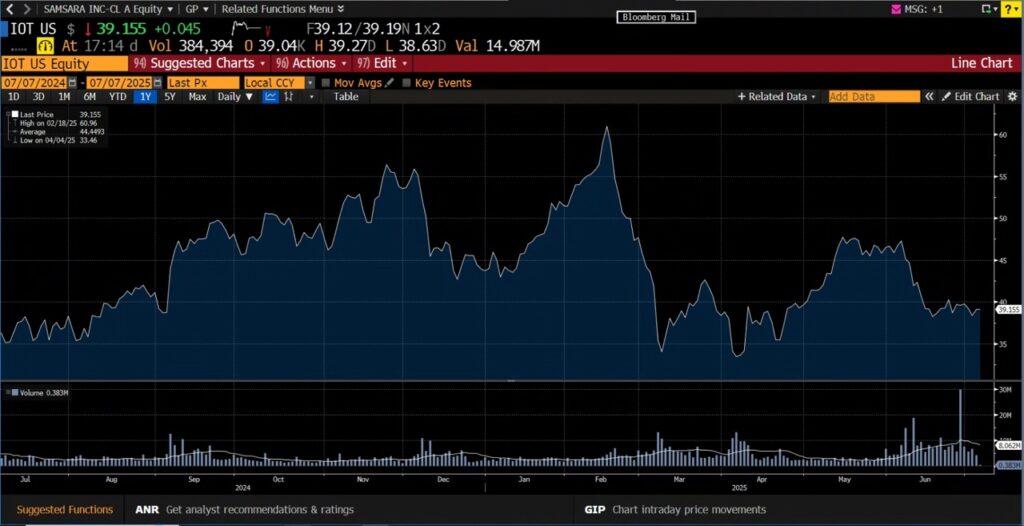Select the 3D time range
The width and height of the screenshot is (1024, 526).
pos(39,97)
